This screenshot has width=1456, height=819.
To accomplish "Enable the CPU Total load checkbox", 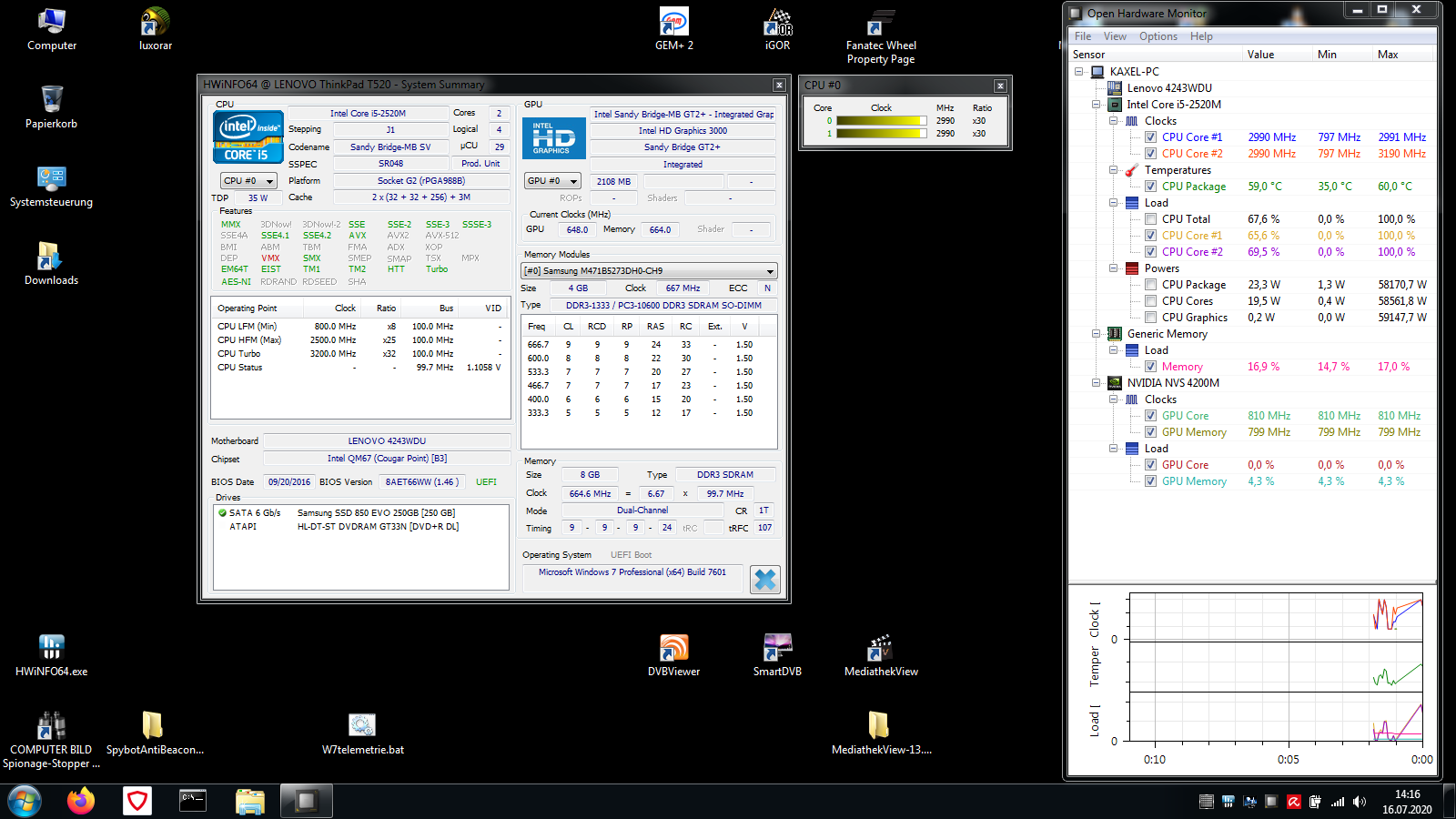I will (x=1150, y=219).
